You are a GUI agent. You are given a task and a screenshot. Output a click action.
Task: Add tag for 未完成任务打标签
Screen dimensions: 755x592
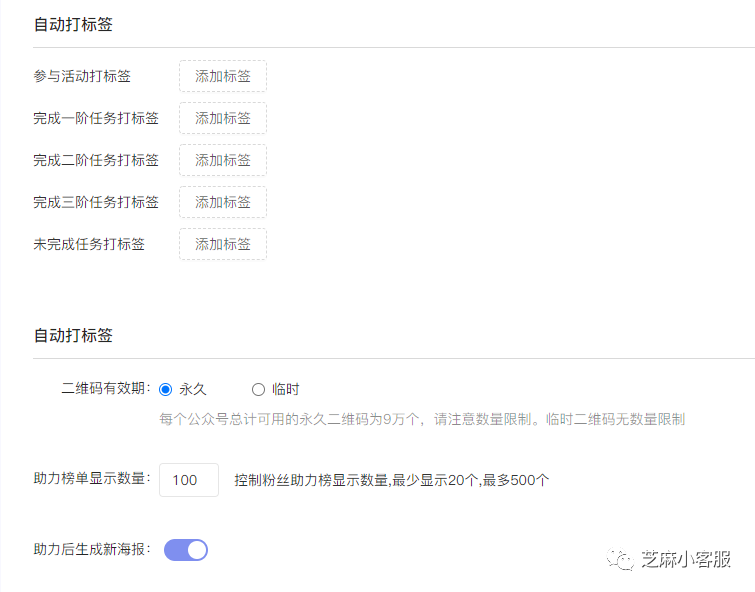click(x=223, y=244)
